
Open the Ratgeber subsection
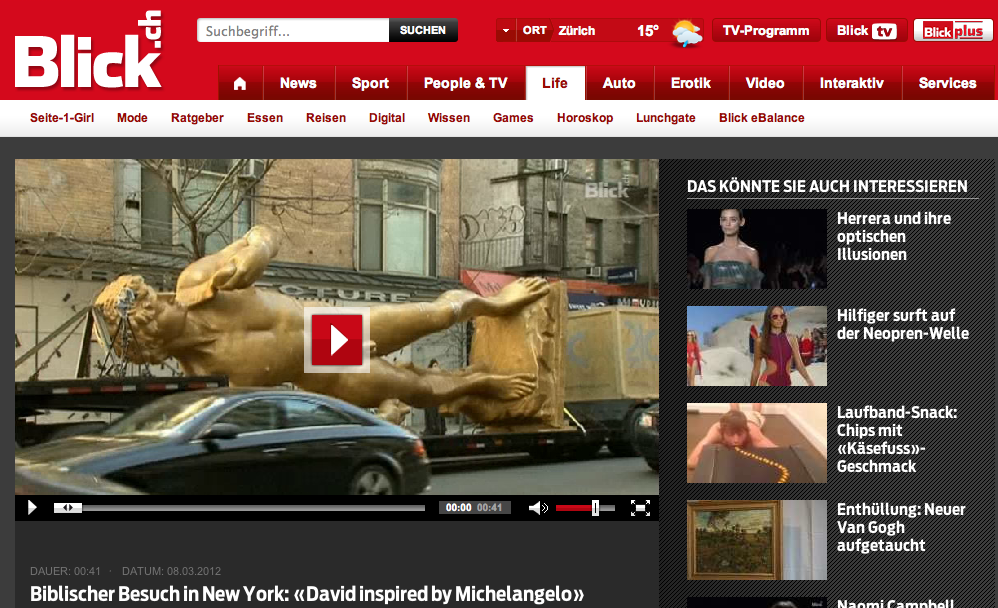pos(197,118)
